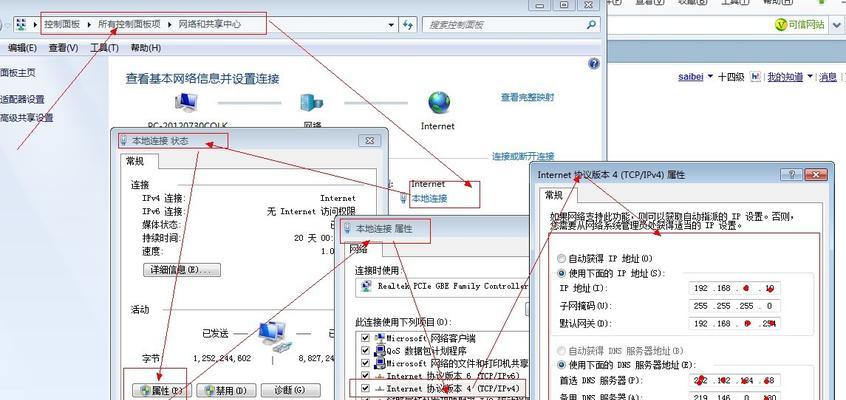The height and width of the screenshot is (400, 846).
Task: Click the 'hi' icon next to 十四级
Action: (x=755, y=77)
